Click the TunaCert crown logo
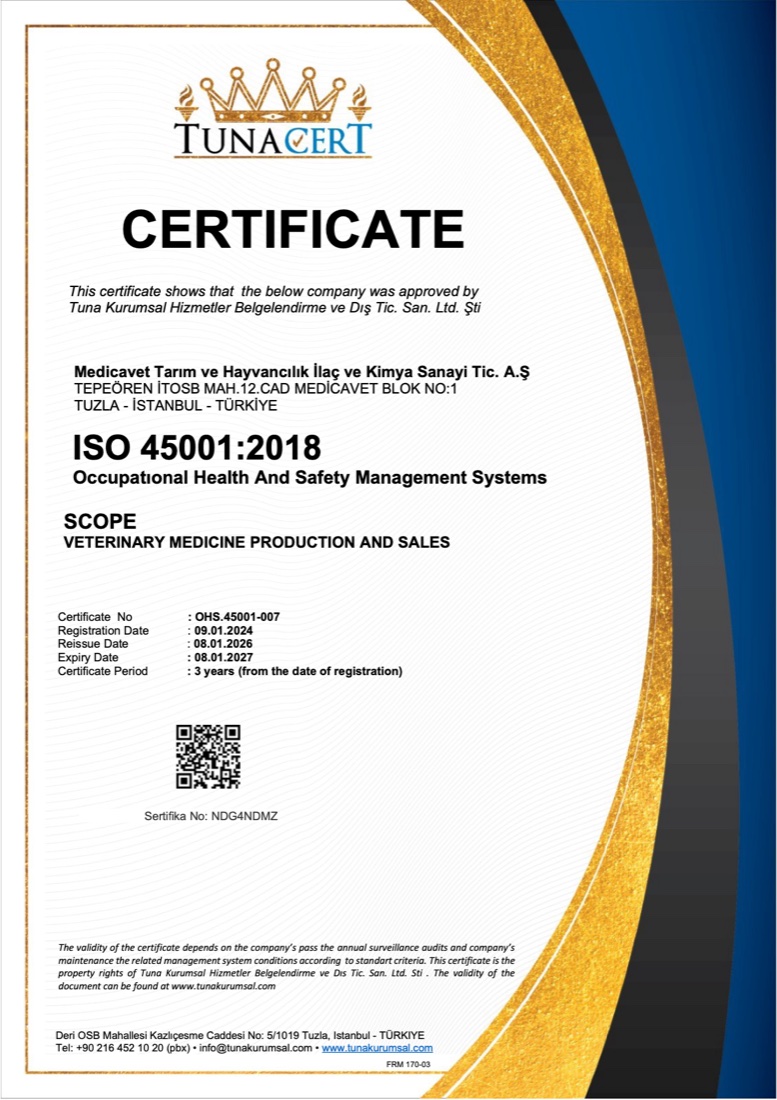Image resolution: width=777 pixels, height=1100 pixels. [x=273, y=108]
